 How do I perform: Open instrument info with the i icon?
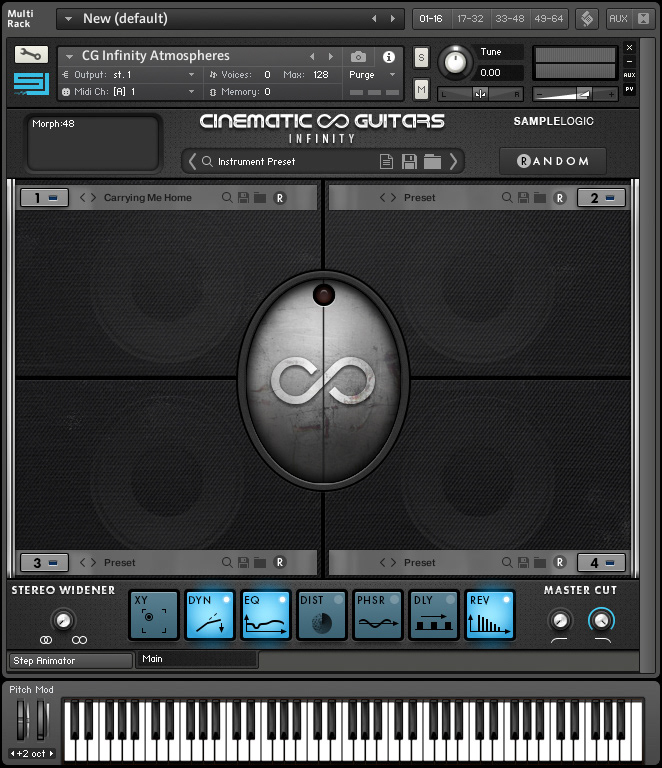(x=389, y=57)
